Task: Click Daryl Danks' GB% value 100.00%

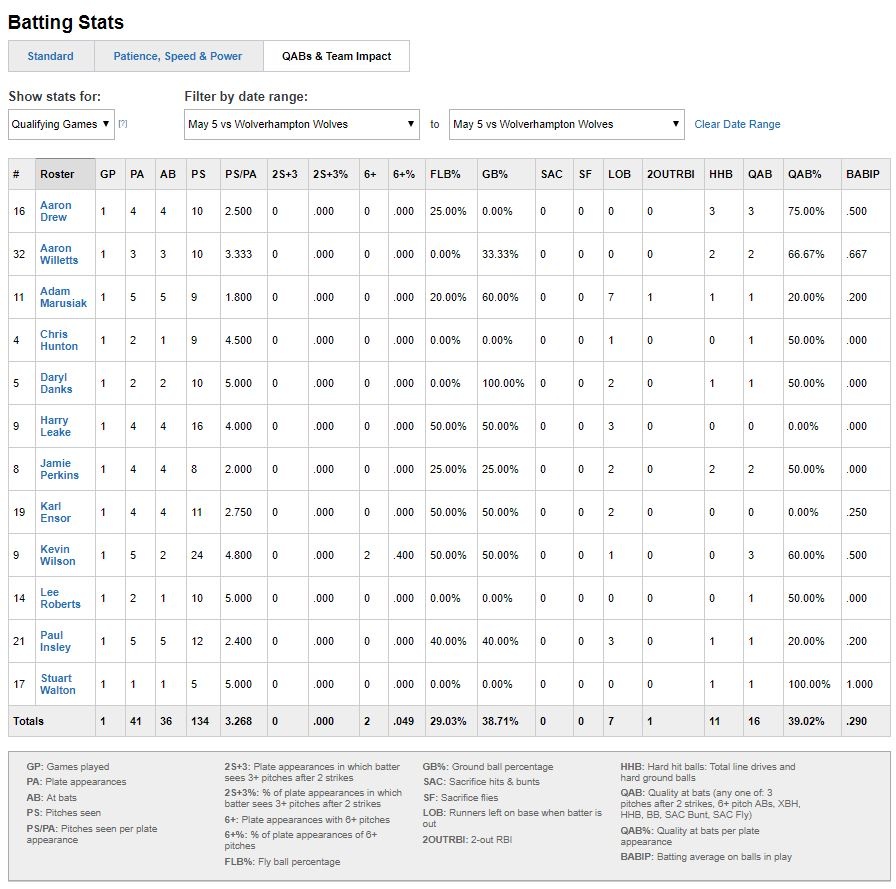Action: pos(503,383)
